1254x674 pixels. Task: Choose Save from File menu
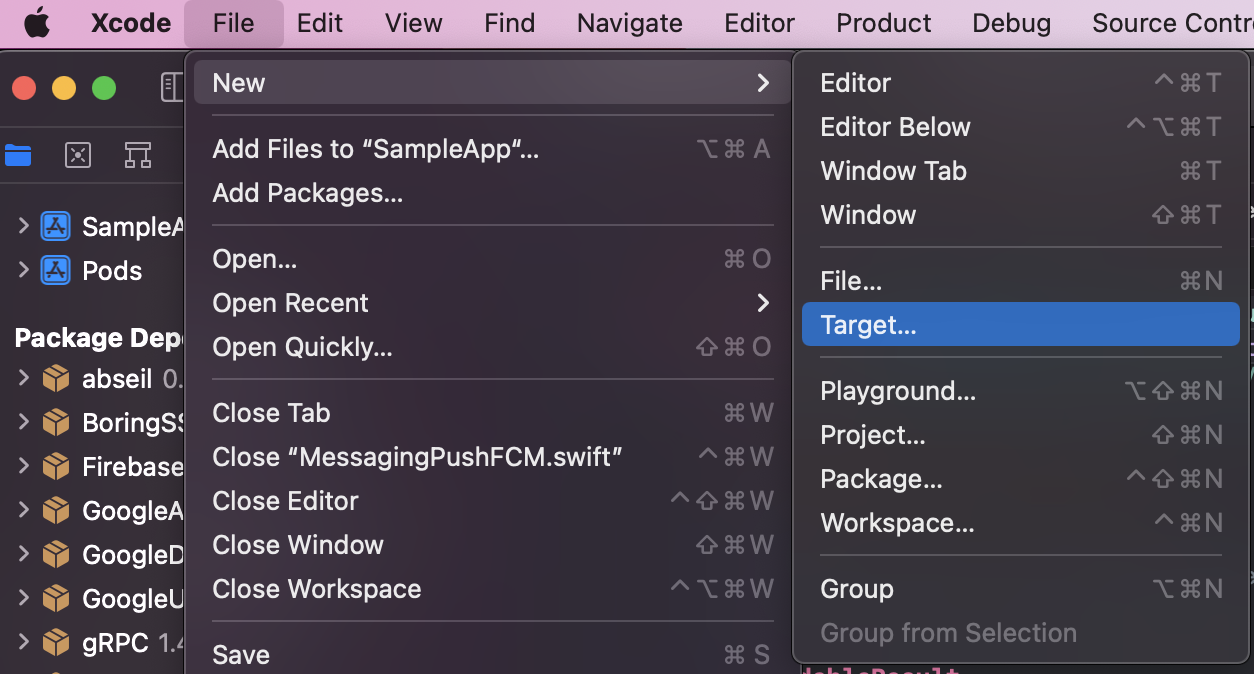point(489,655)
